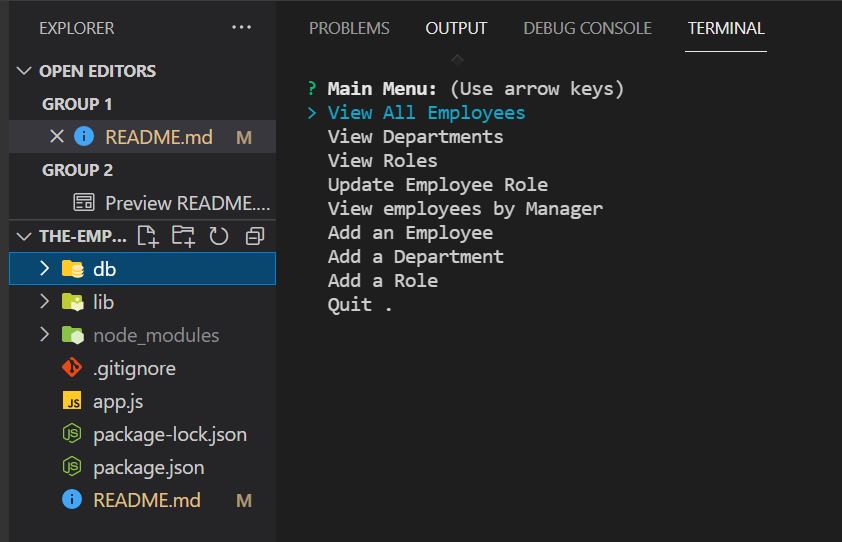Click 'Add a Department' terminal line

[x=416, y=257]
